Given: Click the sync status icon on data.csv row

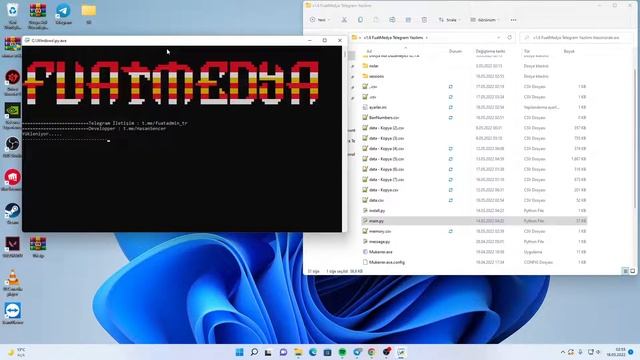Looking at the screenshot, I should tap(451, 200).
